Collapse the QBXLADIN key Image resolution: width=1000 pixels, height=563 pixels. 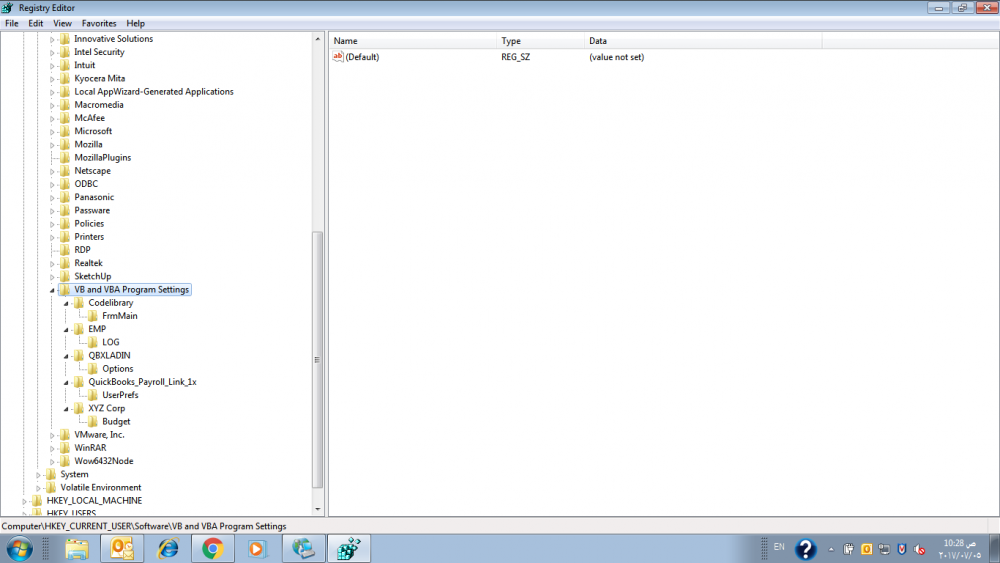point(66,356)
